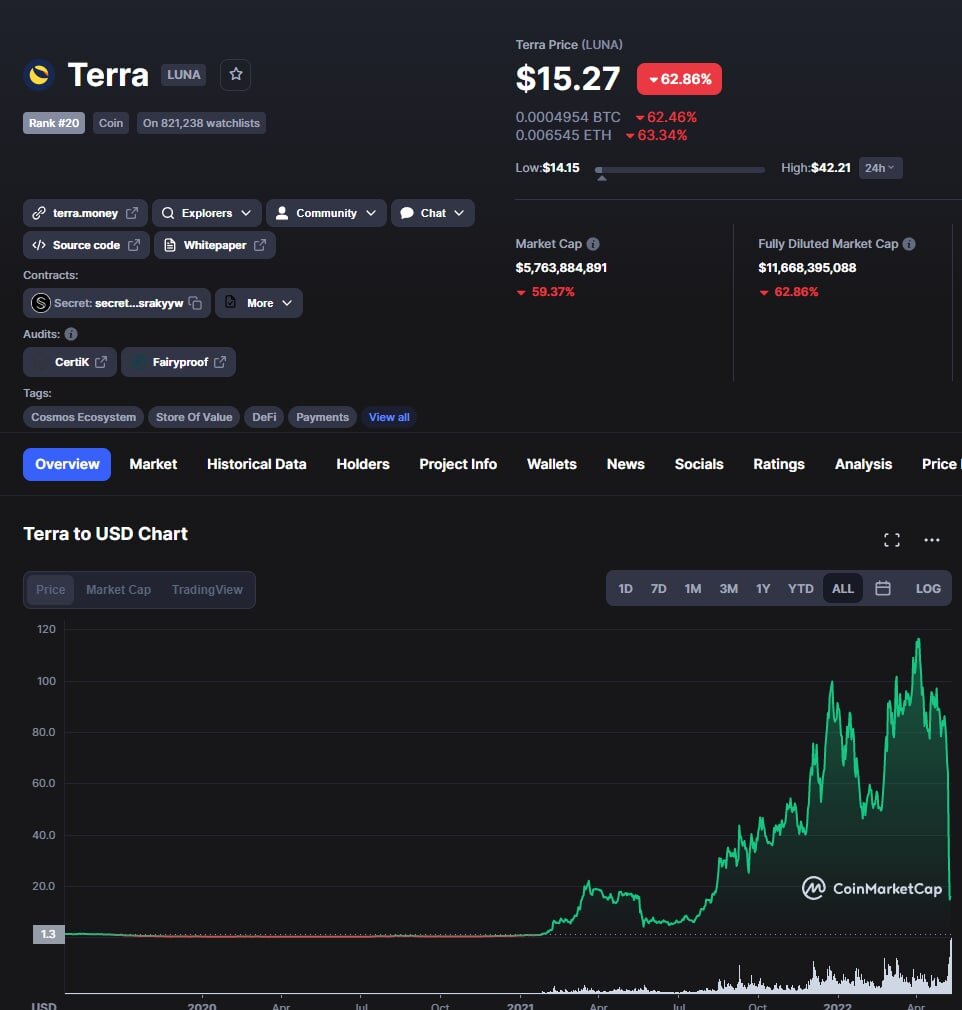Open the 24h range dropdown
962x1010 pixels.
click(880, 168)
